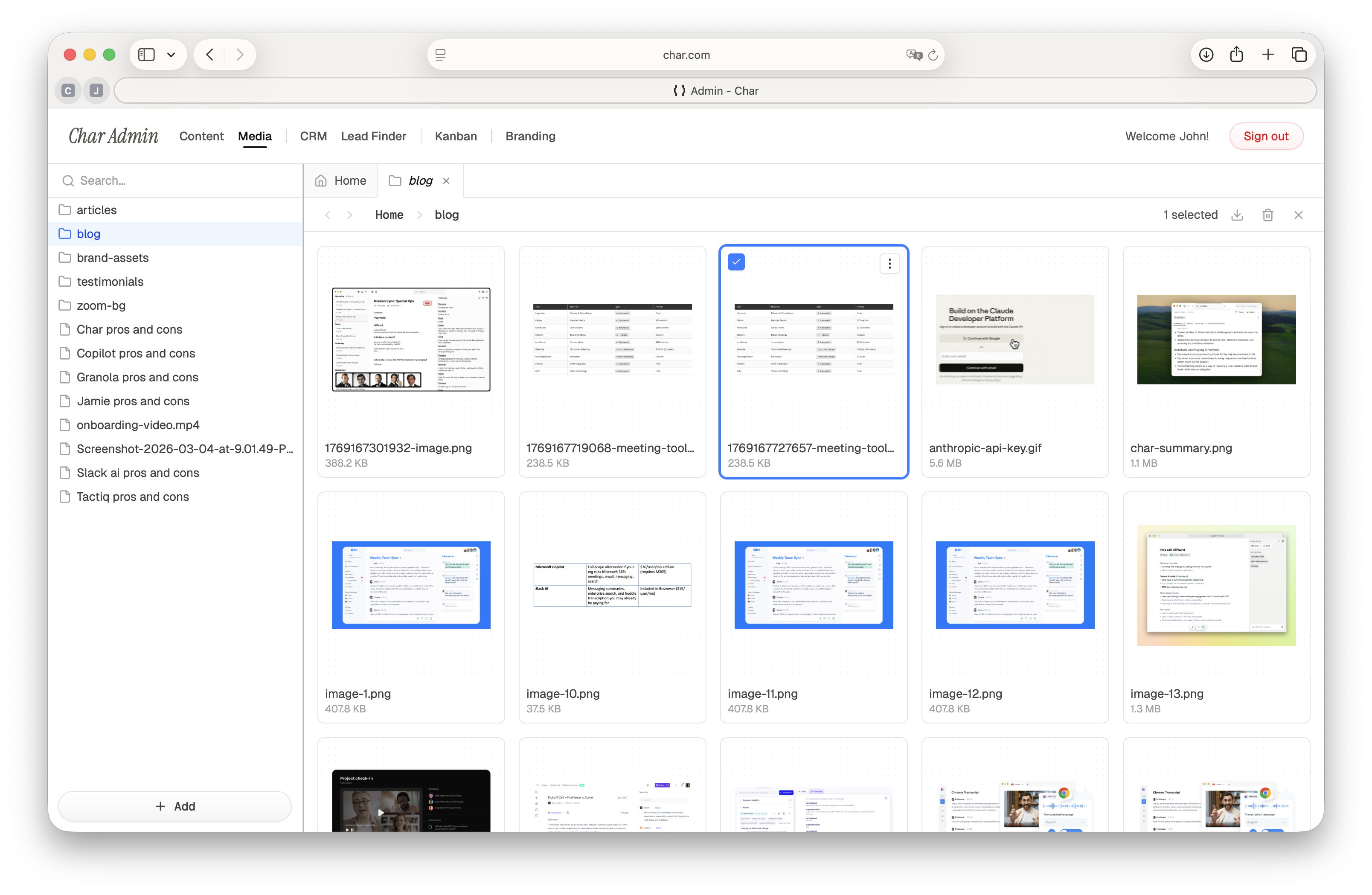Show the tab overview icon

click(1299, 55)
